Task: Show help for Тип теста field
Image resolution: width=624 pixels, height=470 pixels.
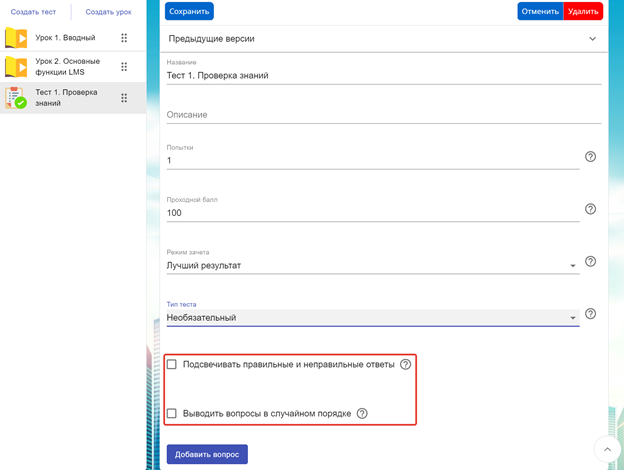Action: [x=590, y=314]
